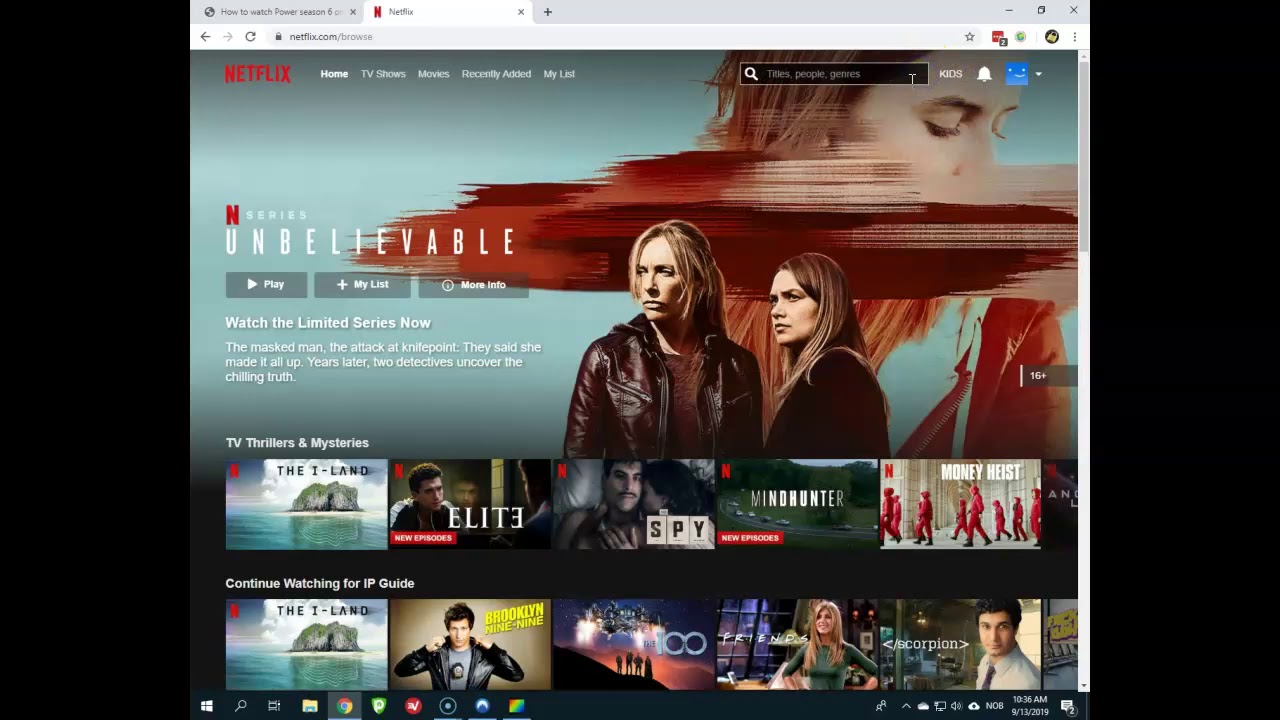
Task: Add Unbelievable to My List
Action: [x=362, y=284]
